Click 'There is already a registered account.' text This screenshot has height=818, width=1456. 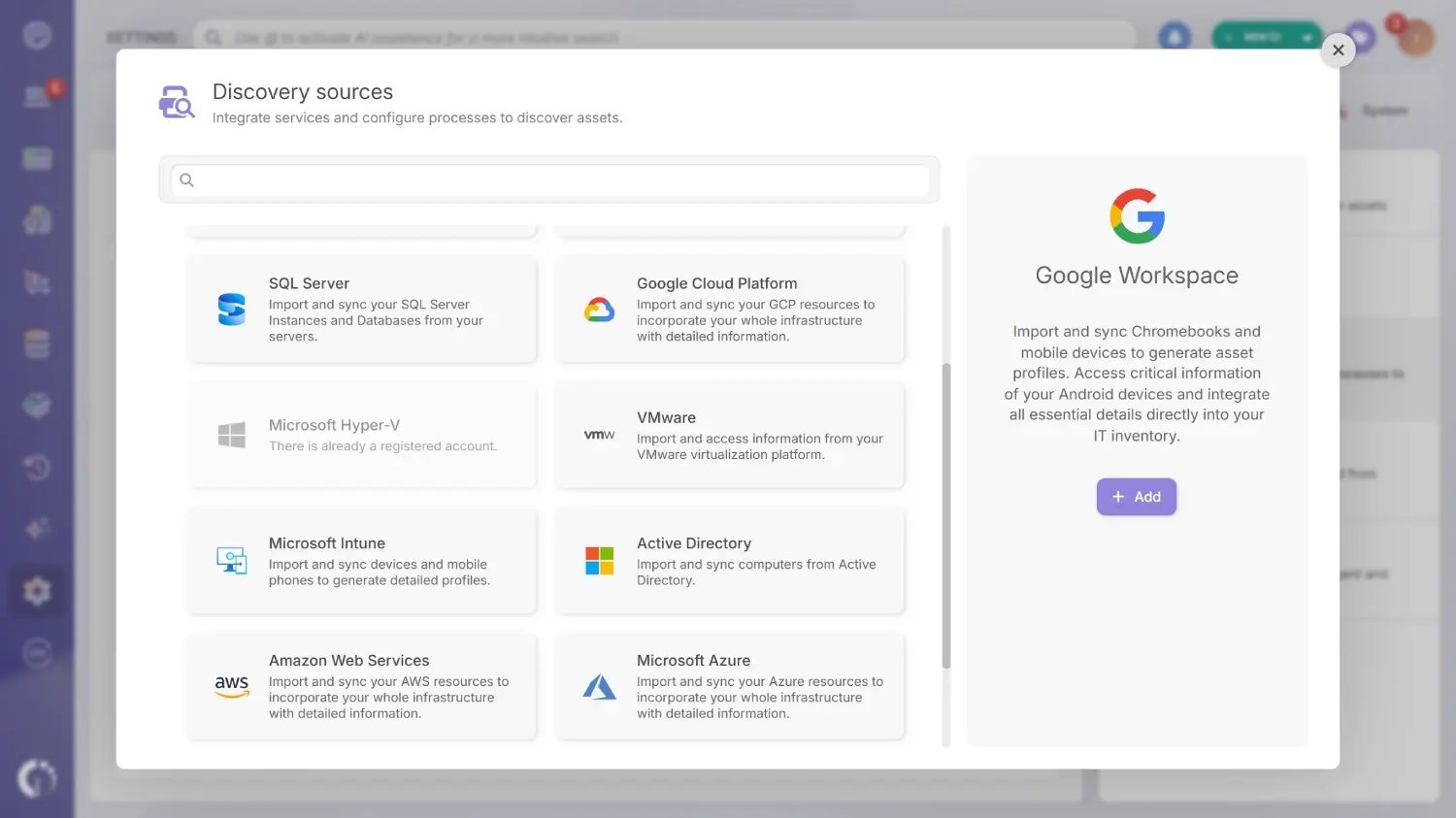pyautogui.click(x=382, y=446)
